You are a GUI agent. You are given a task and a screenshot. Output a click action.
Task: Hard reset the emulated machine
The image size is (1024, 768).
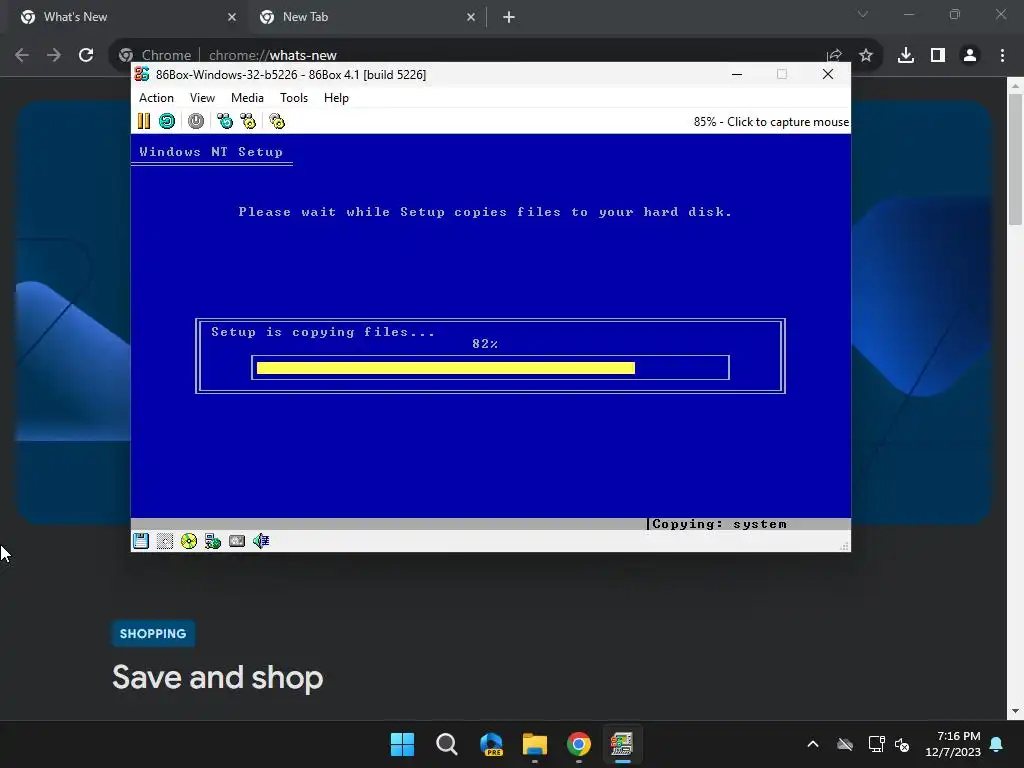point(167,121)
